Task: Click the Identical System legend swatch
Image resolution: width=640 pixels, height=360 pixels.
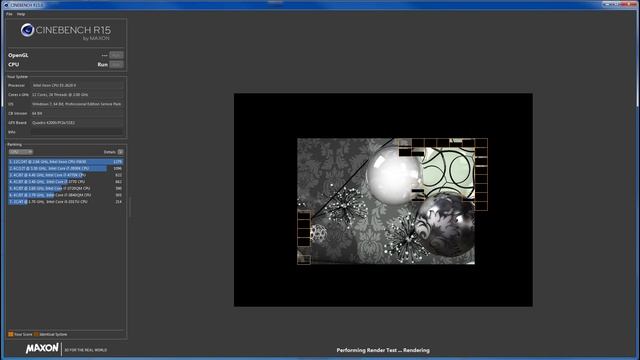Action: (36, 334)
